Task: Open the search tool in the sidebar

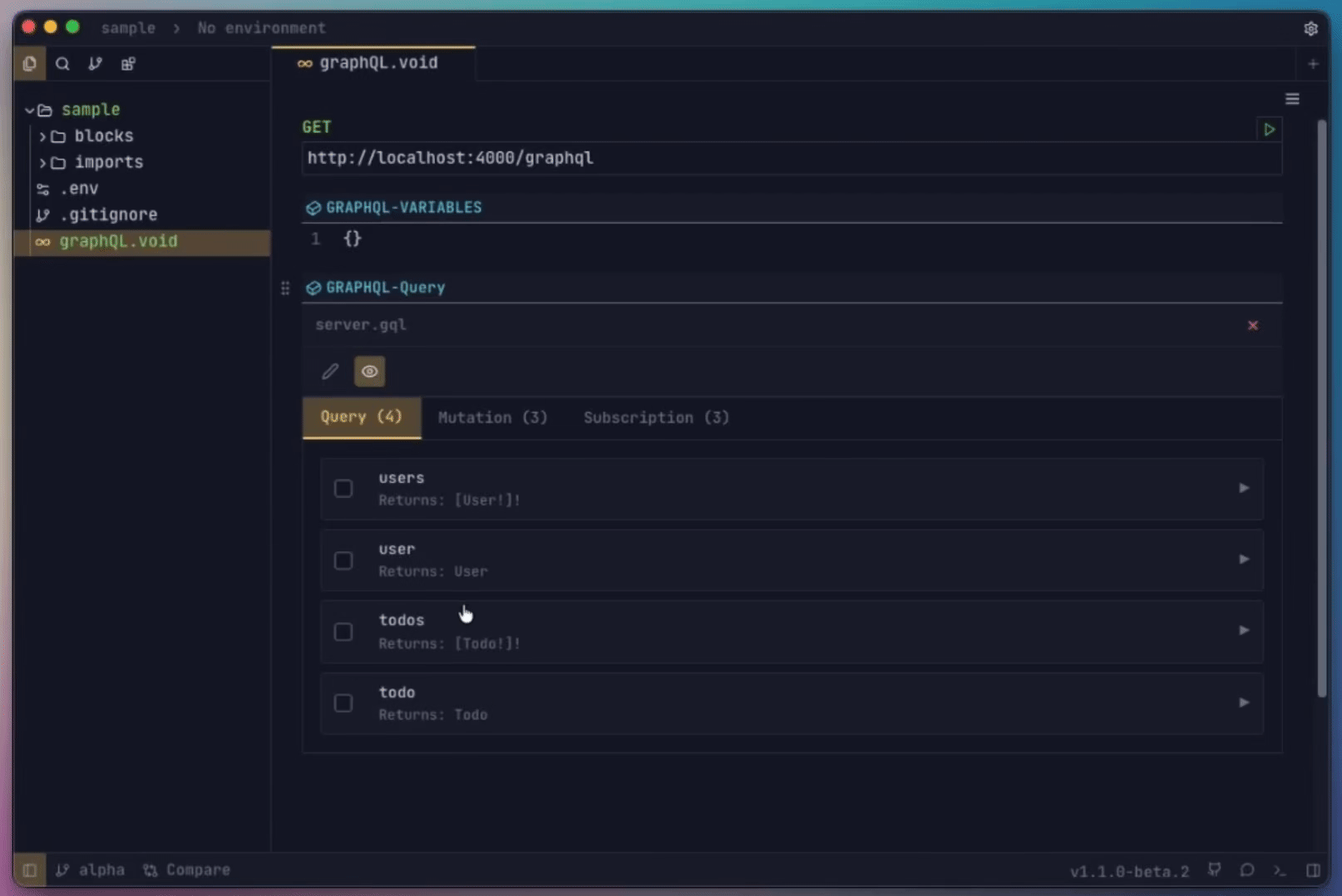Action: pos(62,63)
